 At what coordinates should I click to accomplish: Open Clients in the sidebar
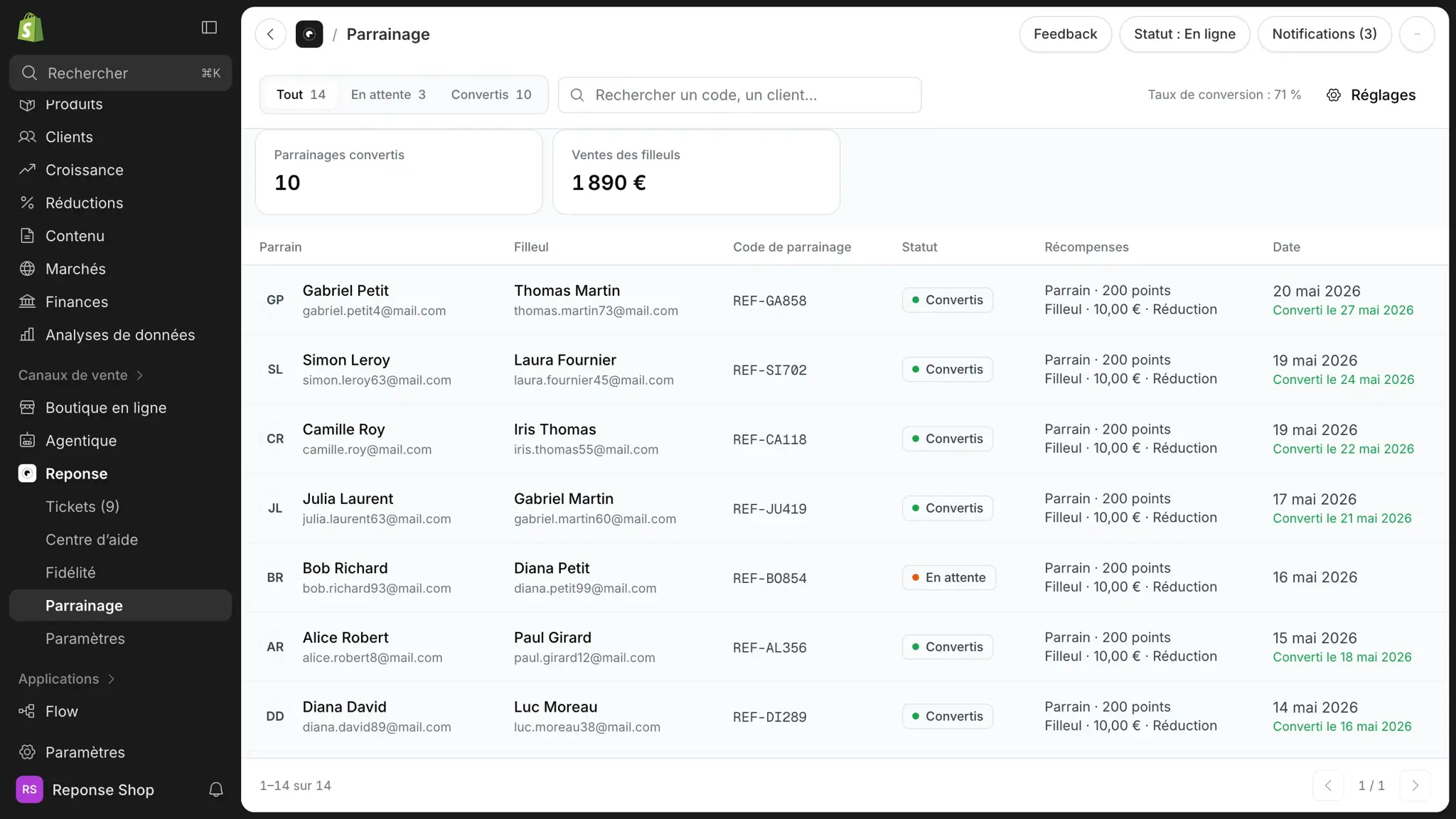[120, 136]
